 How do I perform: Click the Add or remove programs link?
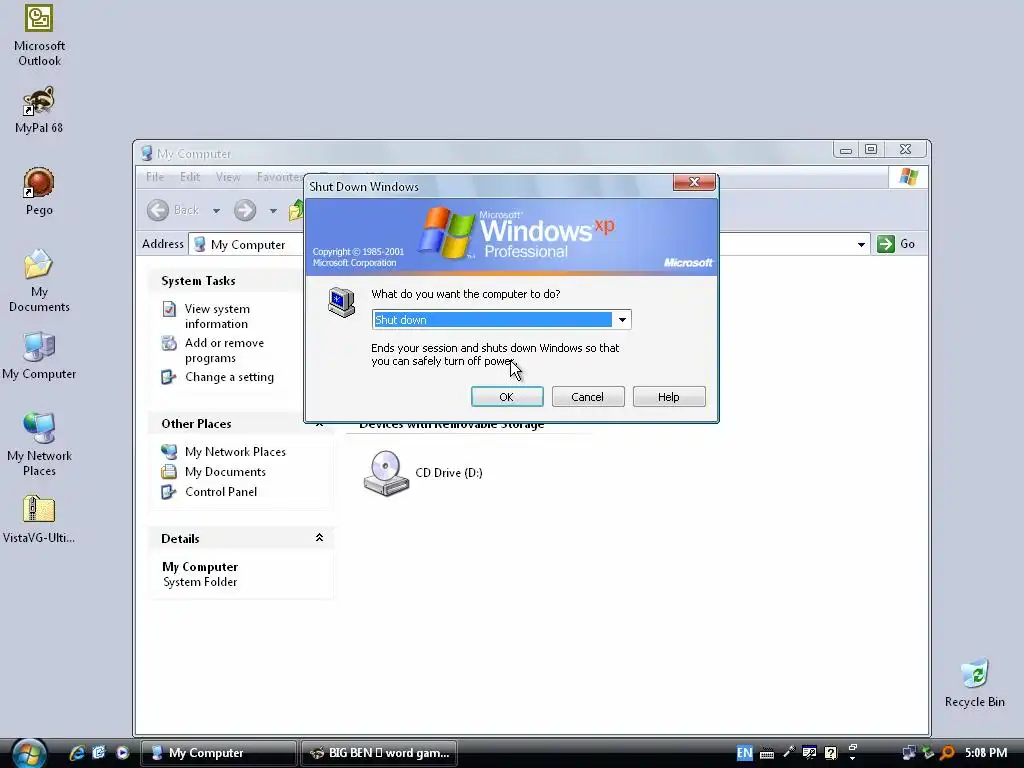(224, 350)
